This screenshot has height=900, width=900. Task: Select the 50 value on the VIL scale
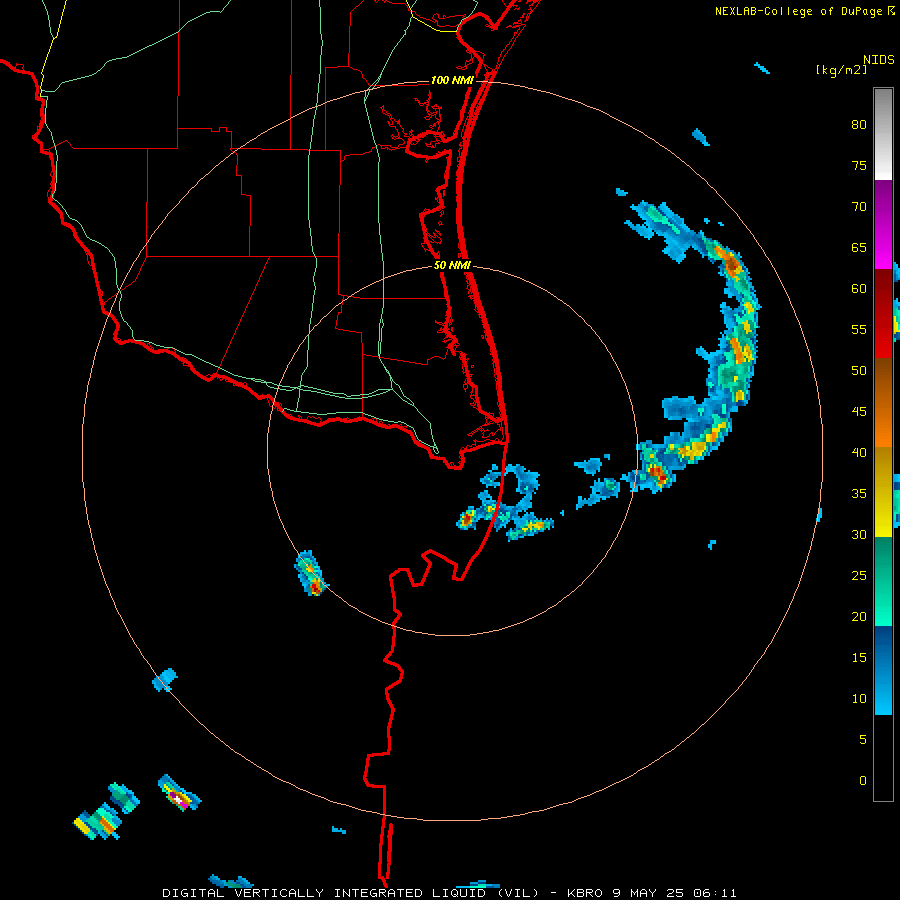(x=859, y=370)
